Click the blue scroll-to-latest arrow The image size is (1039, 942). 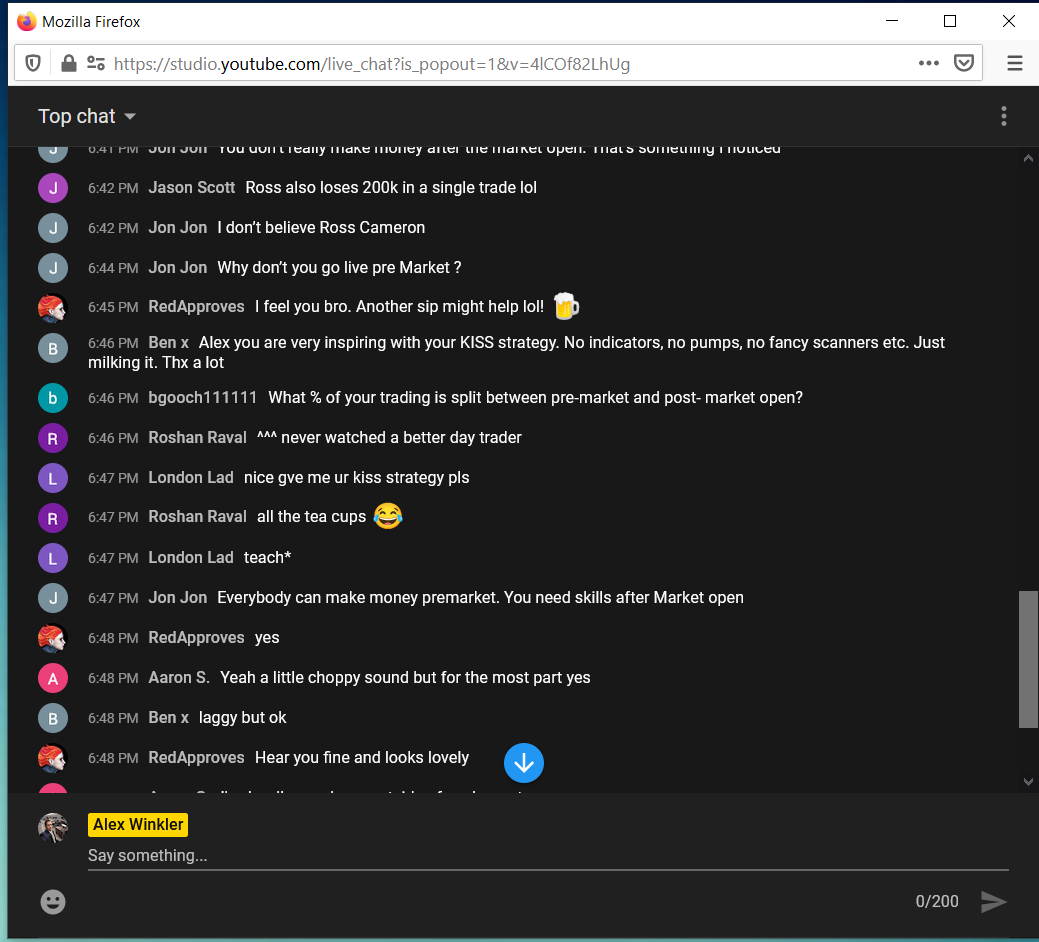[x=523, y=763]
